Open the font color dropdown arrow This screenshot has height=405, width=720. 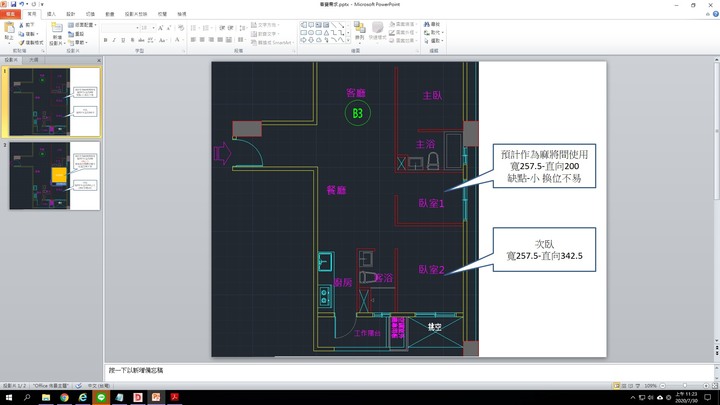pyautogui.click(x=183, y=40)
